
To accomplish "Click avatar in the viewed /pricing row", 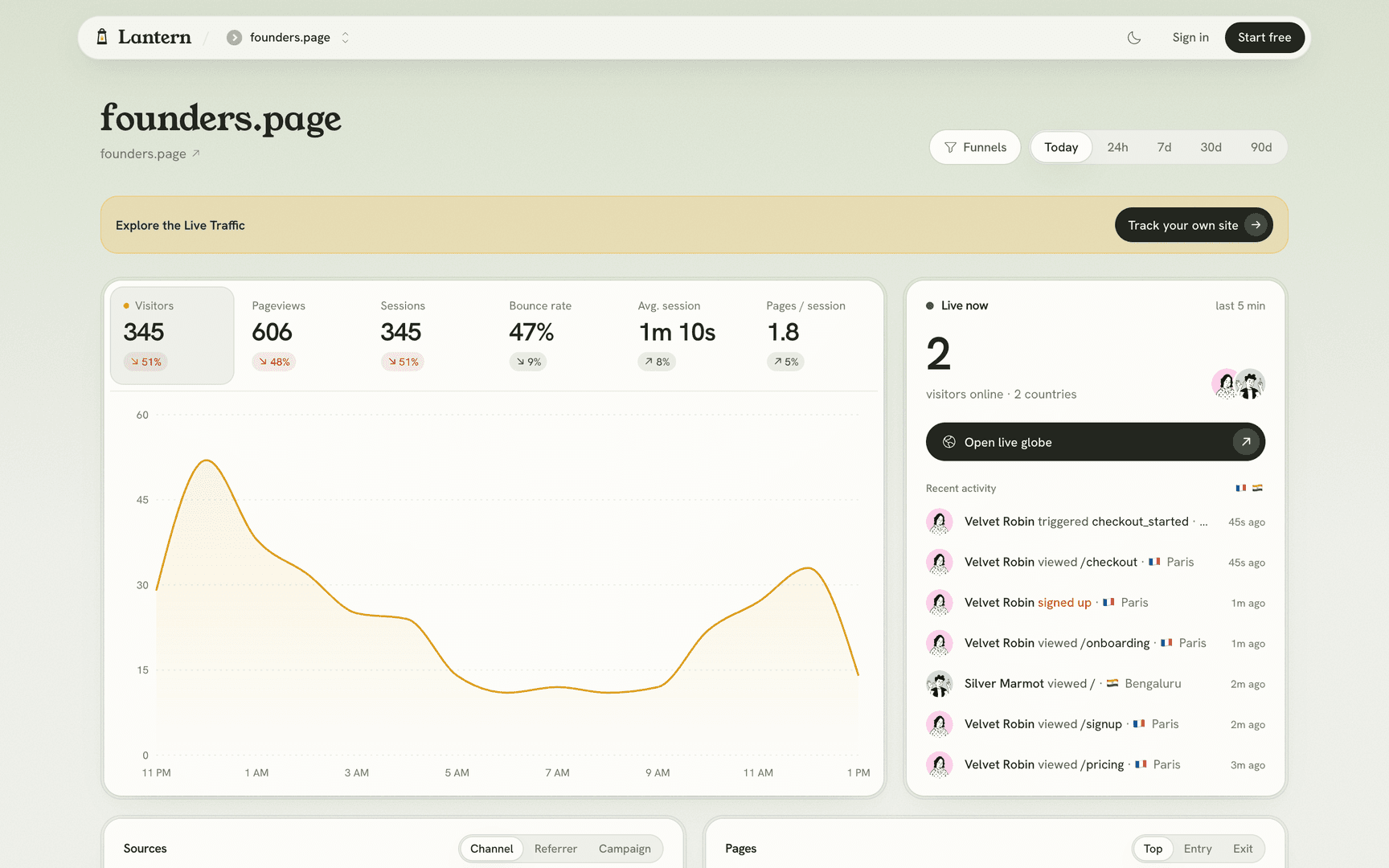I will click(940, 764).
